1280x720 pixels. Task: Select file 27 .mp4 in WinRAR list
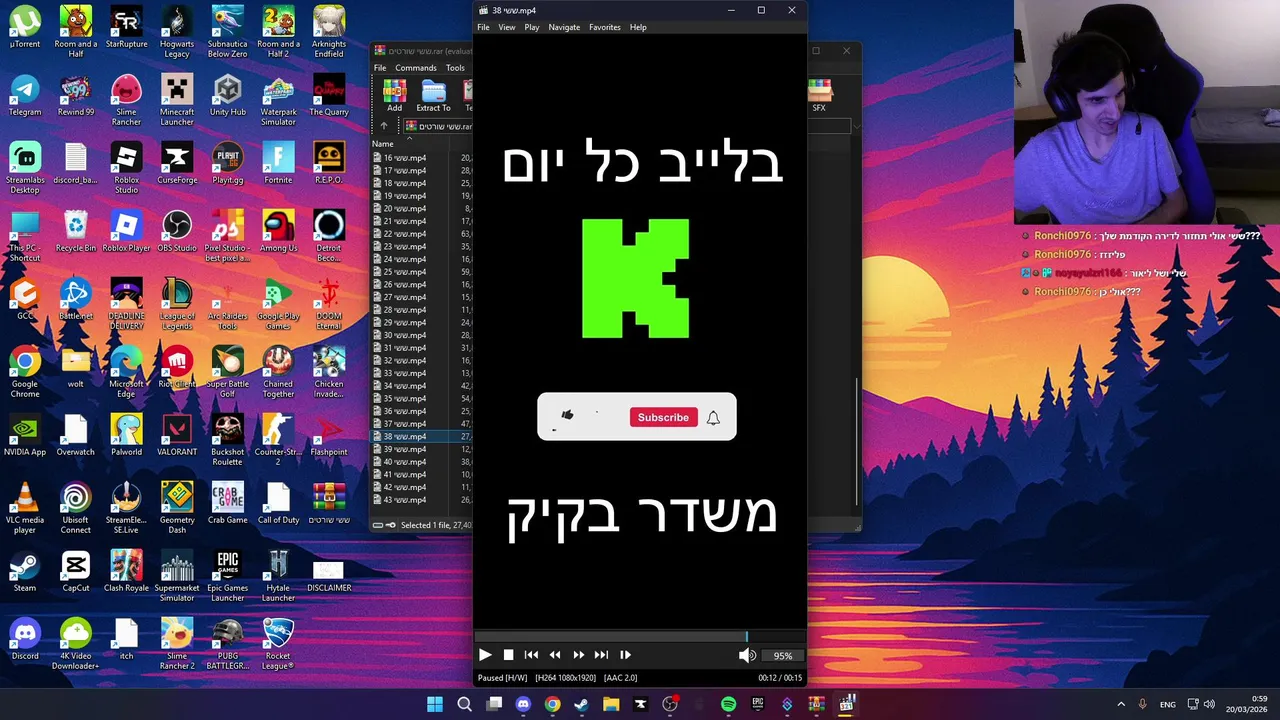point(405,297)
